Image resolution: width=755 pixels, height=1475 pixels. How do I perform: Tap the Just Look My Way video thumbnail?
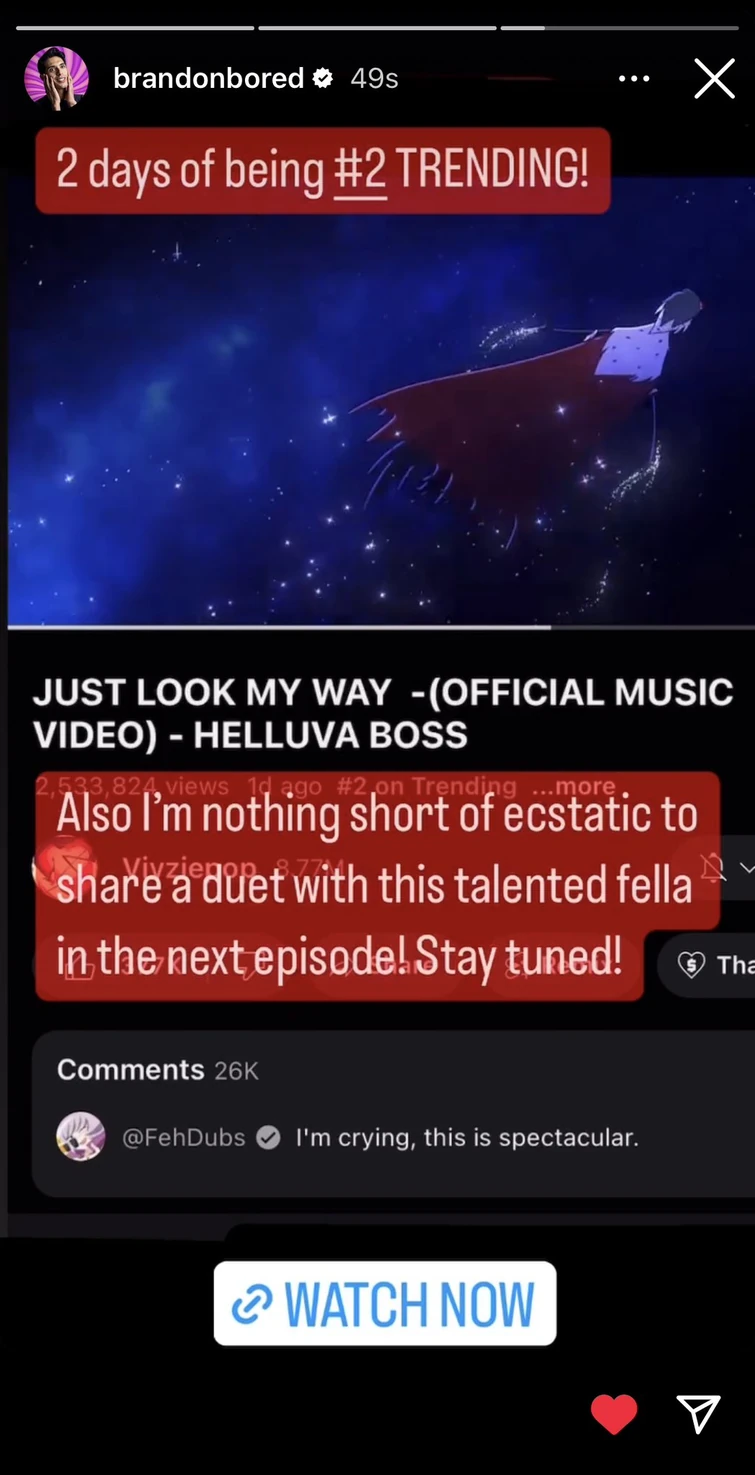tap(381, 400)
